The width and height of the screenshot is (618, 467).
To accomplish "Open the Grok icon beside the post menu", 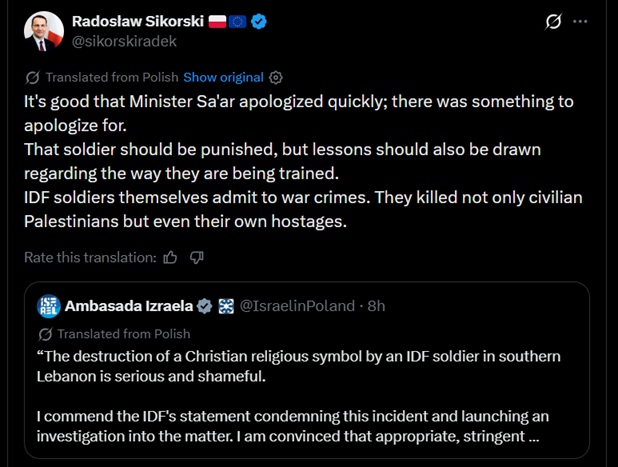I will coord(554,21).
